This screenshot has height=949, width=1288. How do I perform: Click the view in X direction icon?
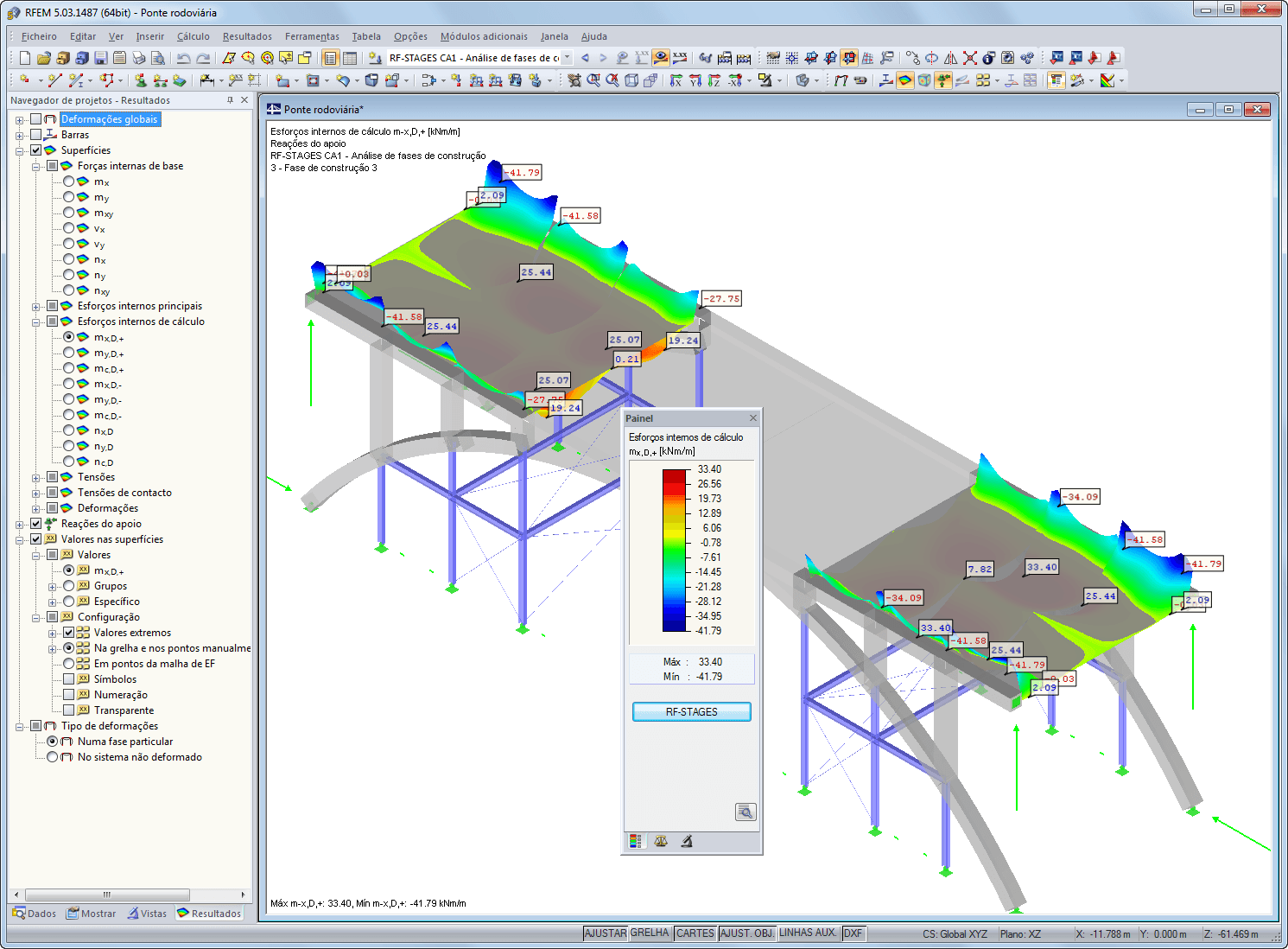click(676, 80)
